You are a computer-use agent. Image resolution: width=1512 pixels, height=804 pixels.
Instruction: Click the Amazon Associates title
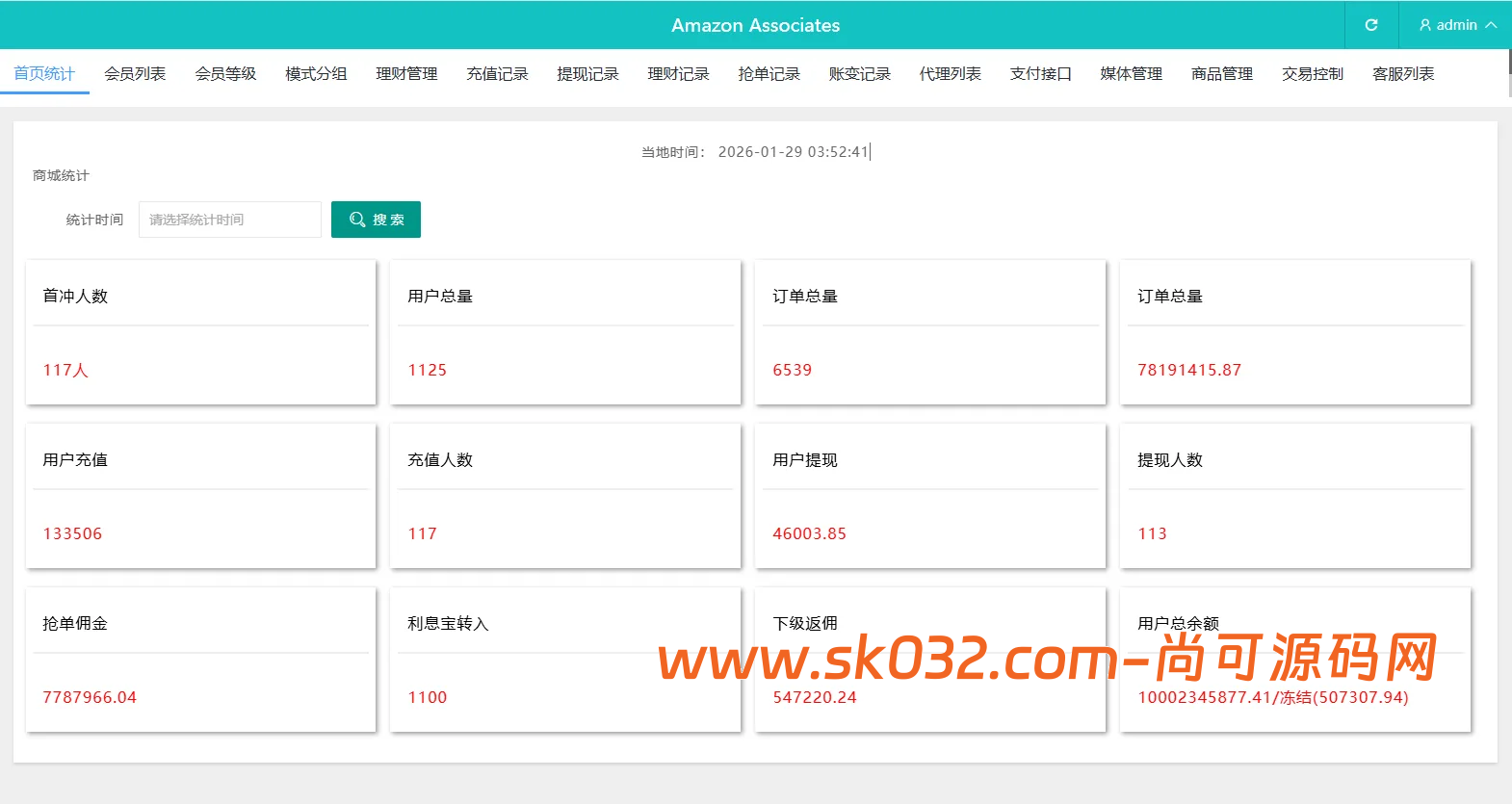tap(755, 25)
